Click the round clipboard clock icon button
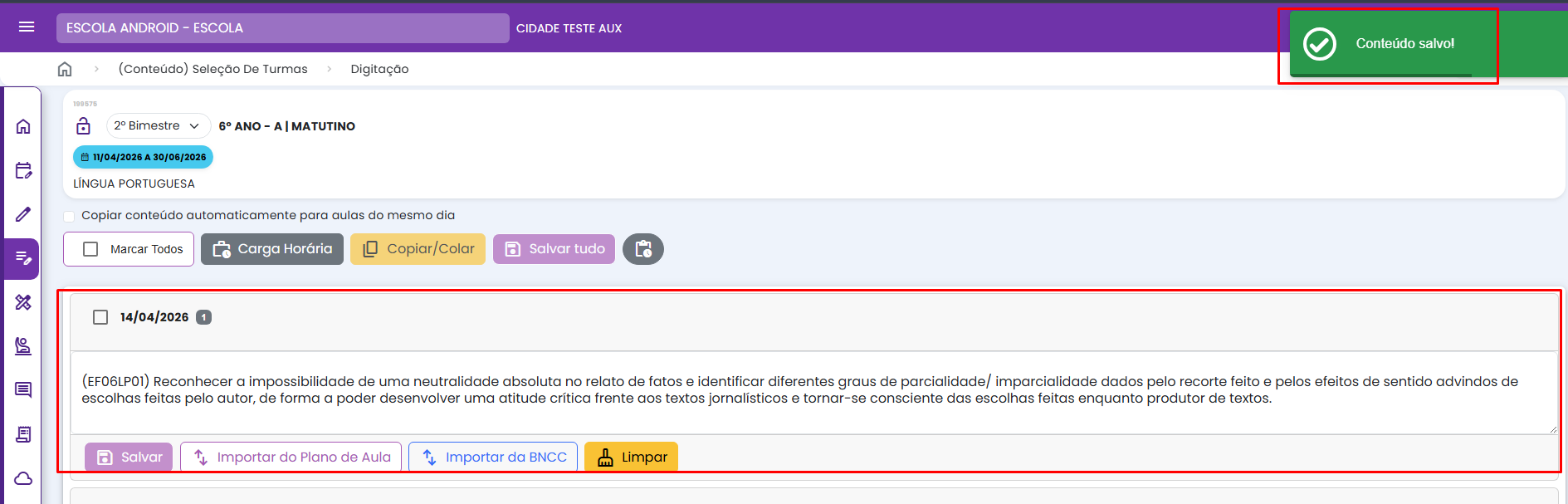This screenshot has height=504, width=1568. click(642, 249)
